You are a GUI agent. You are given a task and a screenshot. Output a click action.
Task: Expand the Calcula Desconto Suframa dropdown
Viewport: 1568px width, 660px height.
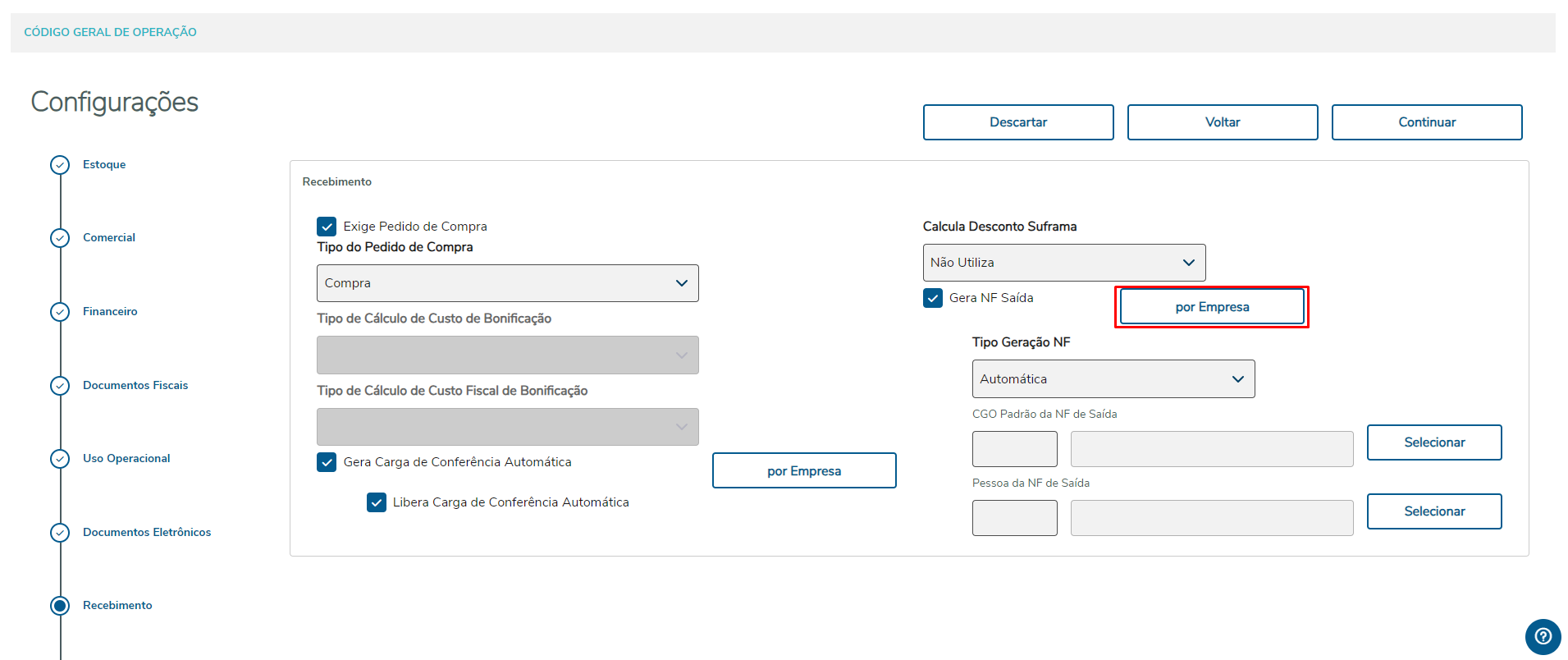coord(1063,263)
